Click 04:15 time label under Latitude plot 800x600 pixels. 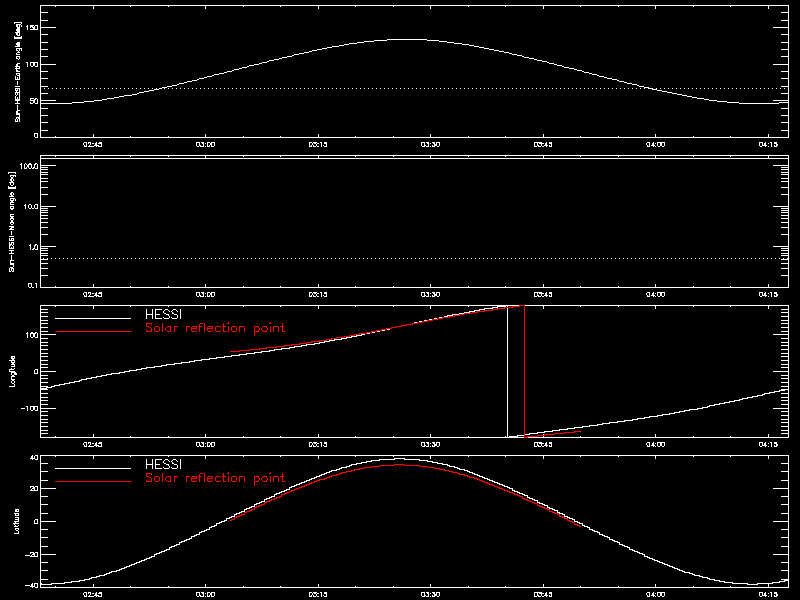[768, 595]
